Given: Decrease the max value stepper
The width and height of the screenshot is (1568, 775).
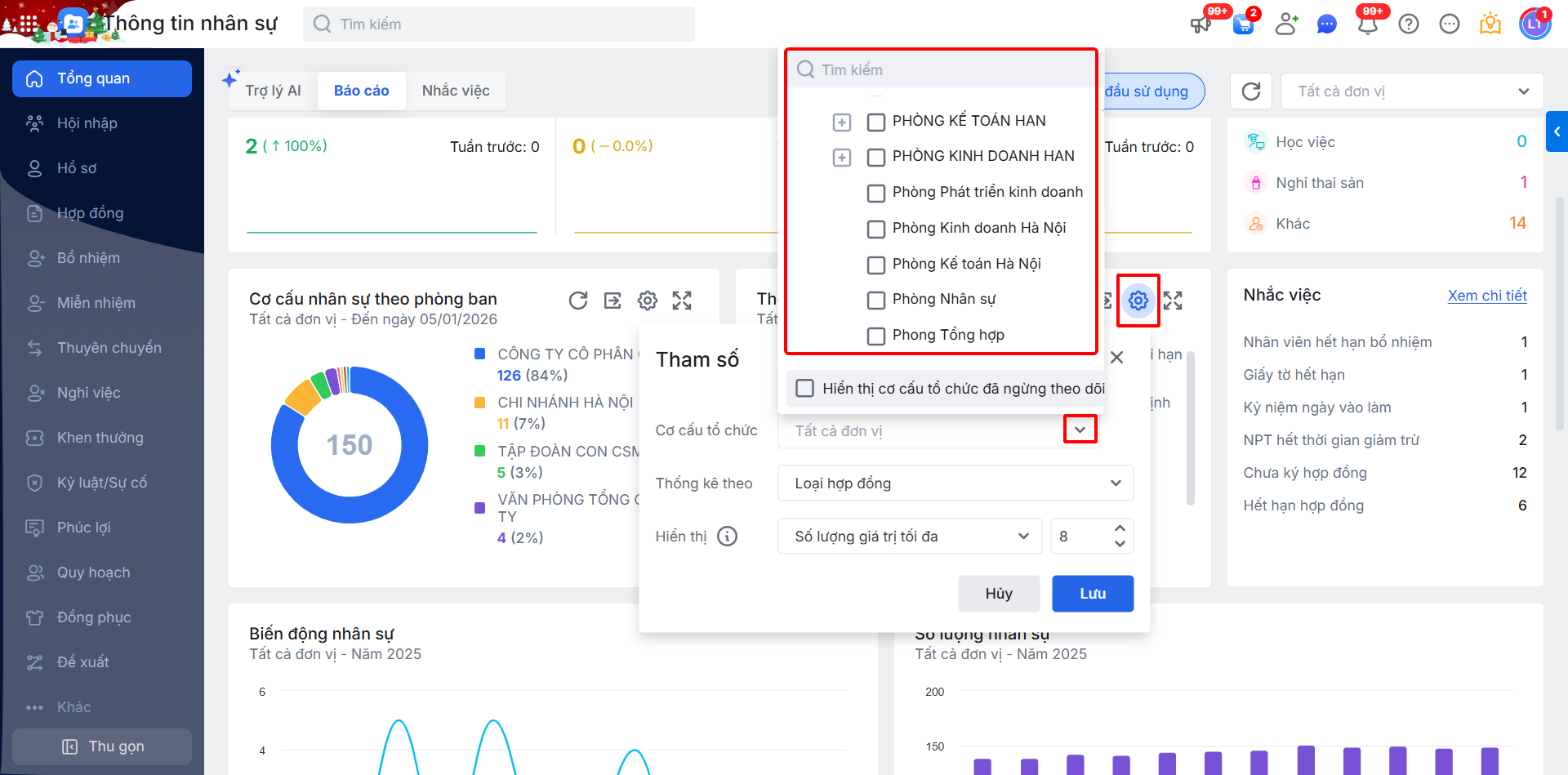Looking at the screenshot, I should (x=1120, y=543).
